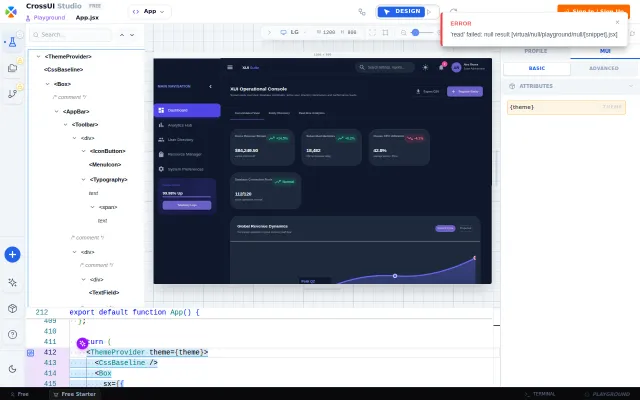Collapse the Typography tree node
Image resolution: width=640 pixels, height=400 pixels.
click(x=83, y=180)
